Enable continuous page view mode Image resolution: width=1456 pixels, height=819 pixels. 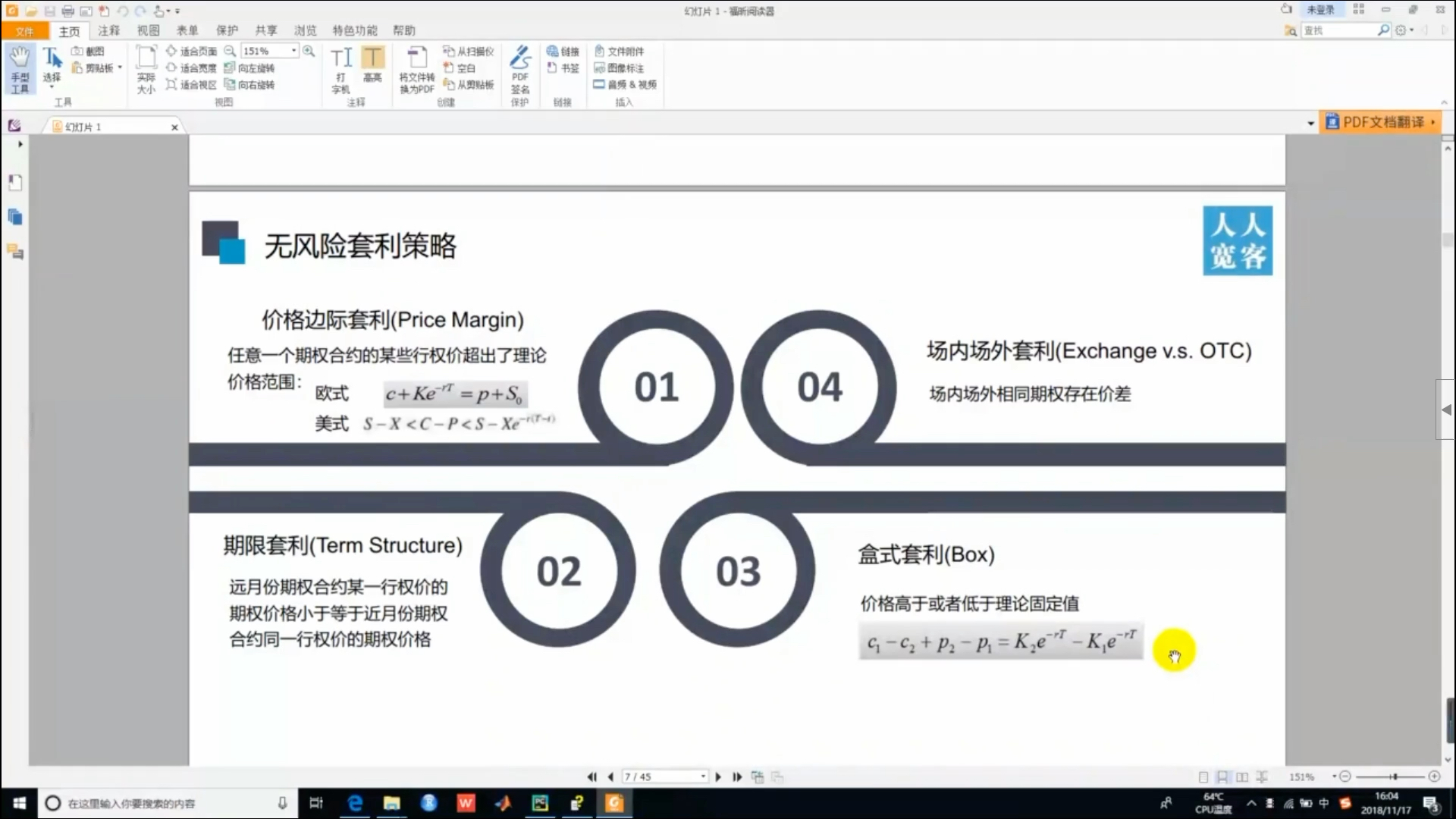point(1222,777)
